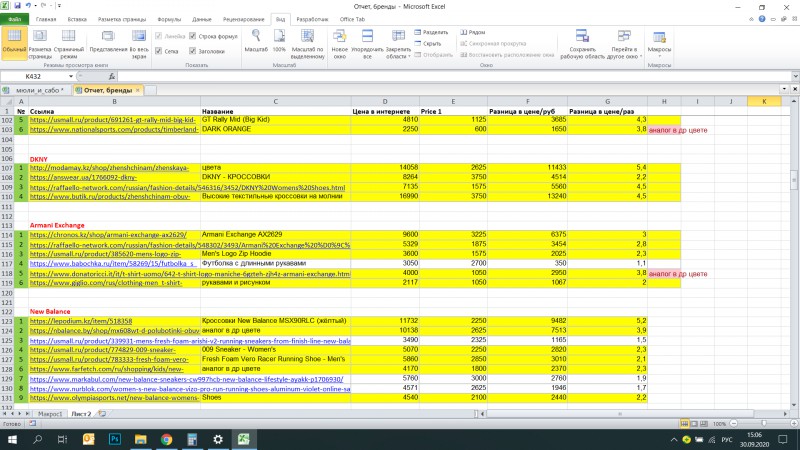
Task: Click the blue Help question mark icon
Action: 762,19
